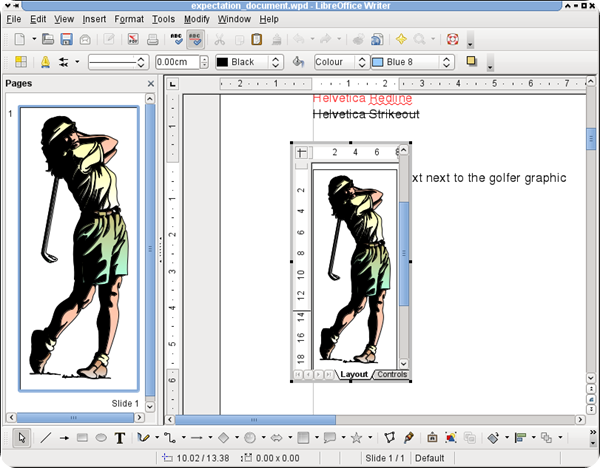Select the Stars shape tool
This screenshot has height=468, width=600.
[356, 438]
